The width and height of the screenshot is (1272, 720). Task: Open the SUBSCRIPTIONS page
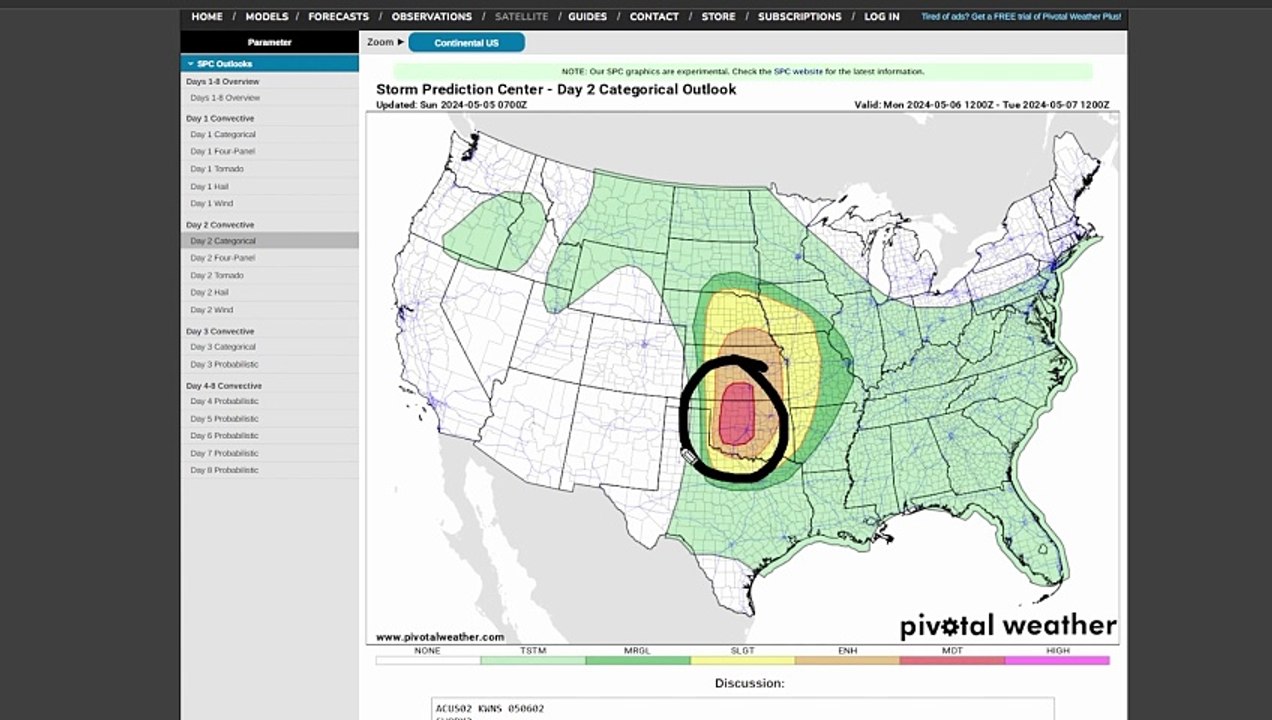(x=800, y=17)
